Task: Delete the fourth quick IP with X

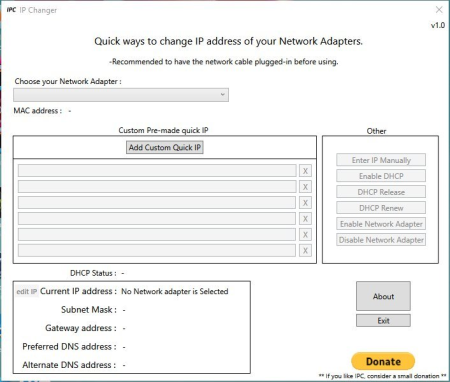Action: 305,219
